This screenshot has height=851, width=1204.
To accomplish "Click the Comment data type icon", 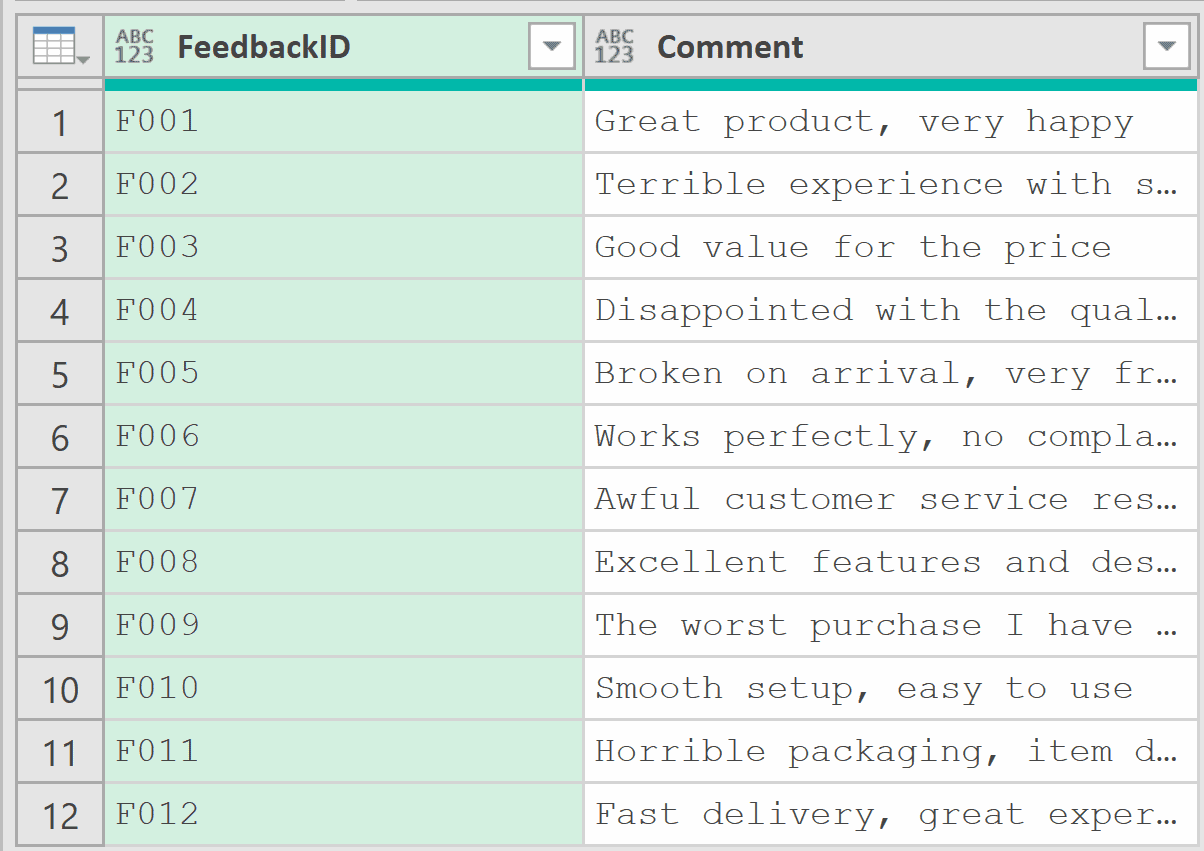I will 614,47.
